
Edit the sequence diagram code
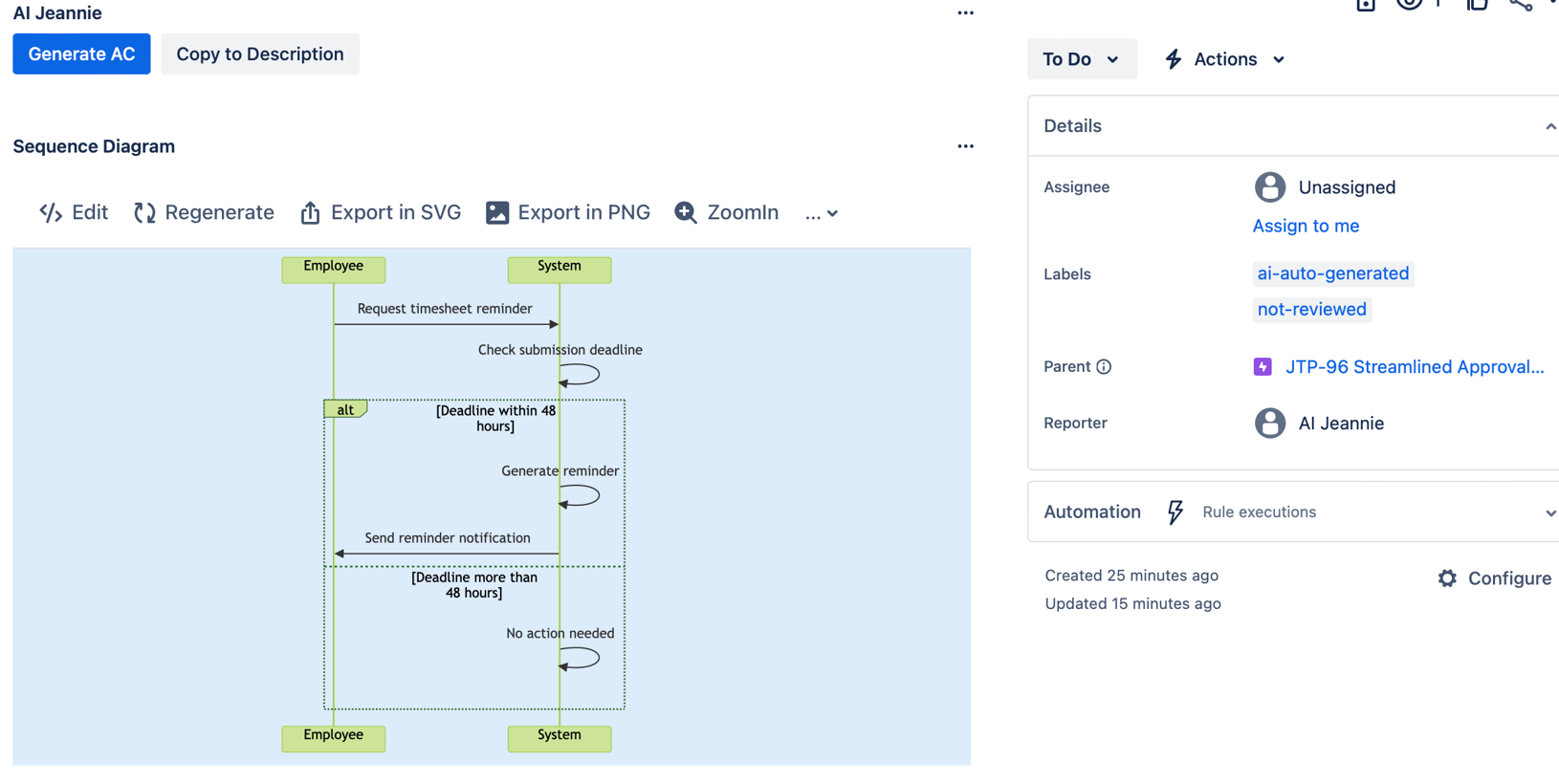74,212
